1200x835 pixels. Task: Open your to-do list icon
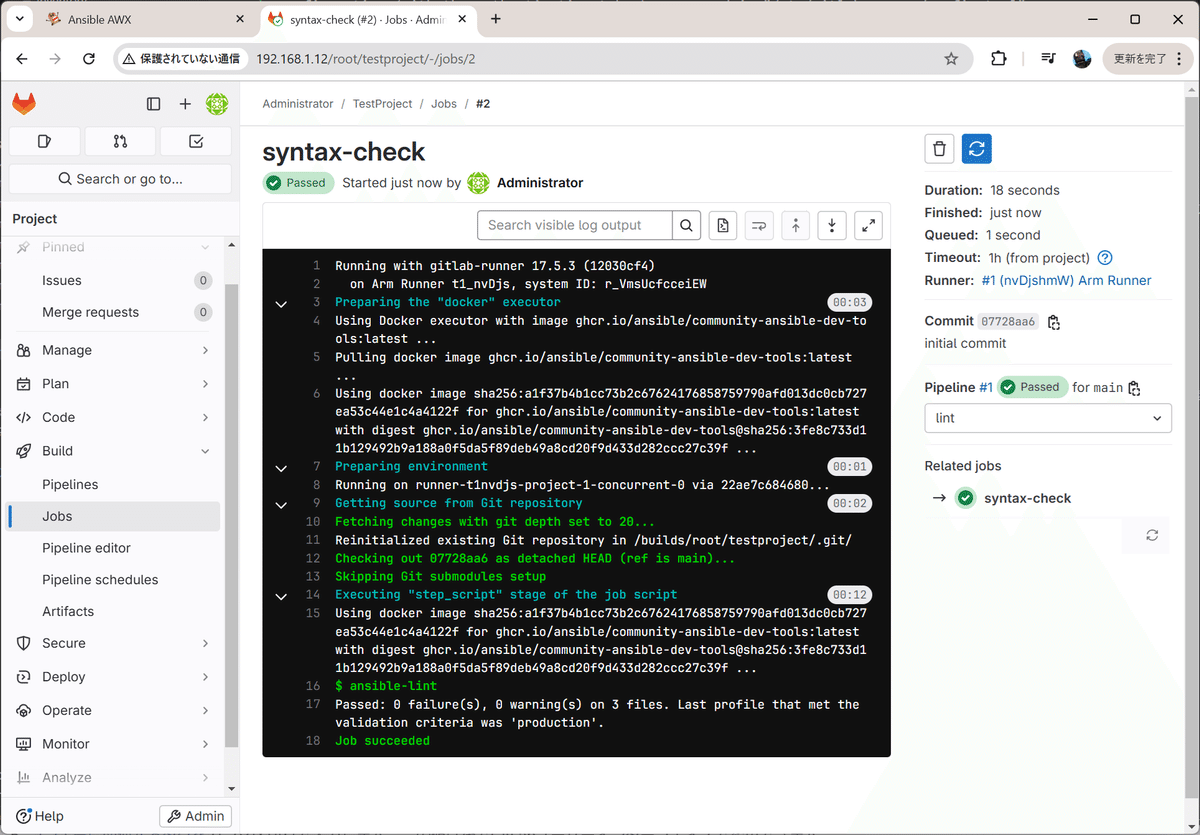(x=196, y=141)
